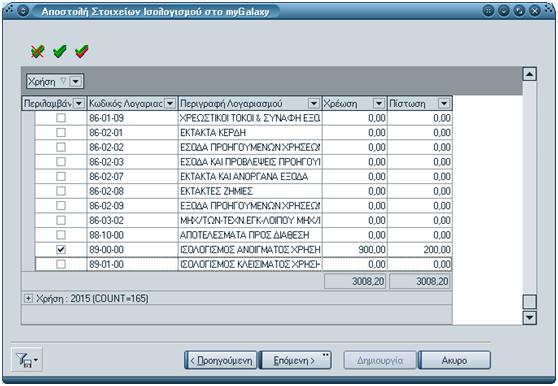Click the scroll up arrow of grid
Image resolution: width=558 pixels, height=386 pixels.
click(x=530, y=74)
